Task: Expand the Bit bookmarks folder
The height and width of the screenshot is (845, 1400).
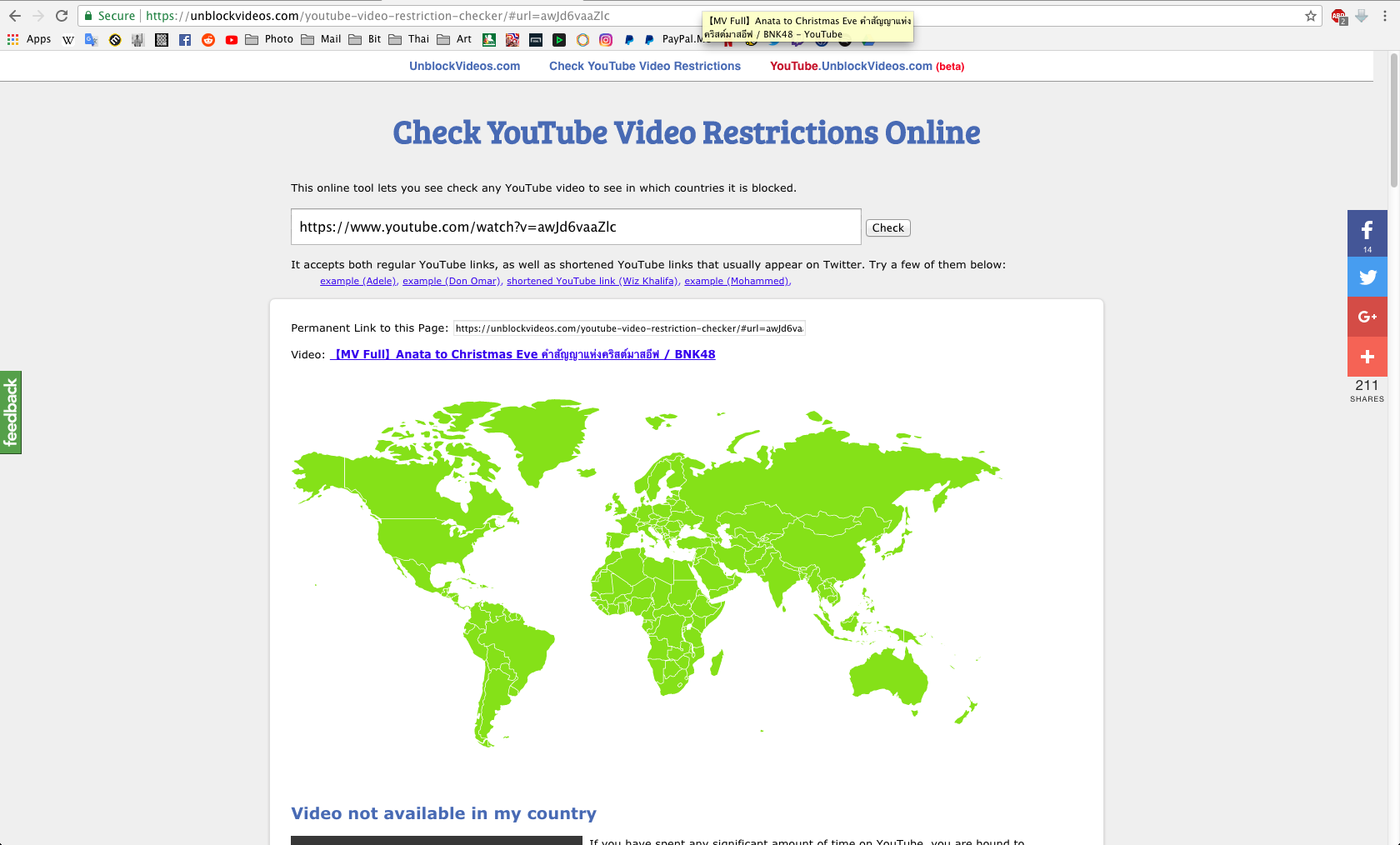Action: coord(365,39)
